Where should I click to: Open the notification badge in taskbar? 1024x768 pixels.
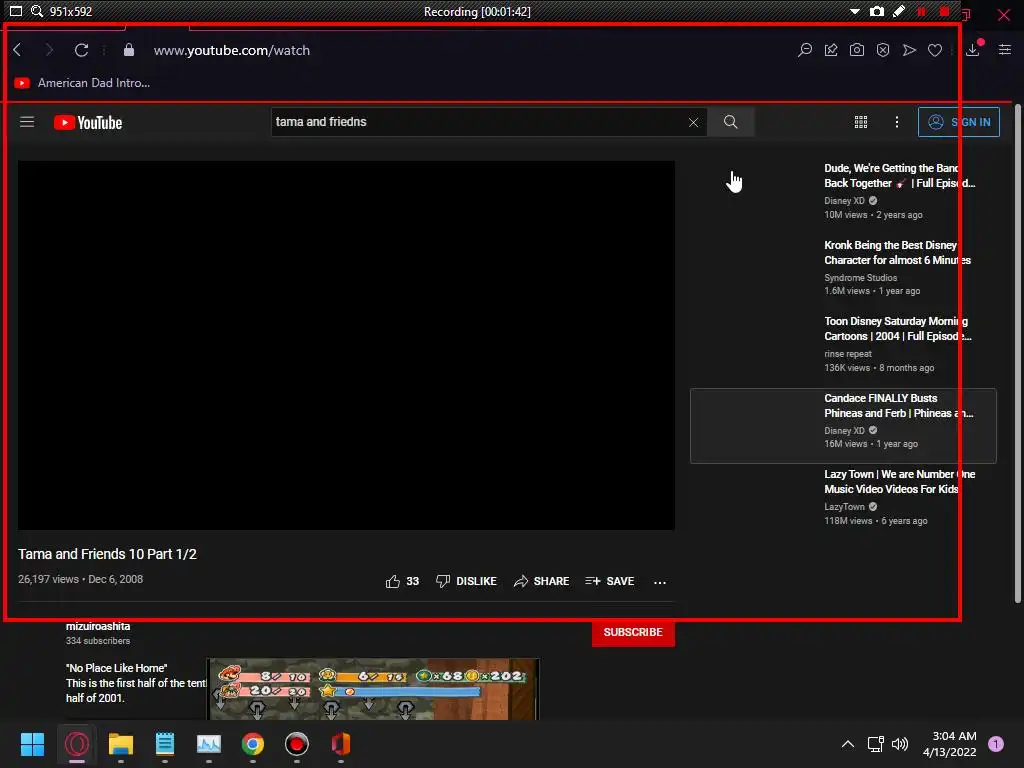point(996,744)
